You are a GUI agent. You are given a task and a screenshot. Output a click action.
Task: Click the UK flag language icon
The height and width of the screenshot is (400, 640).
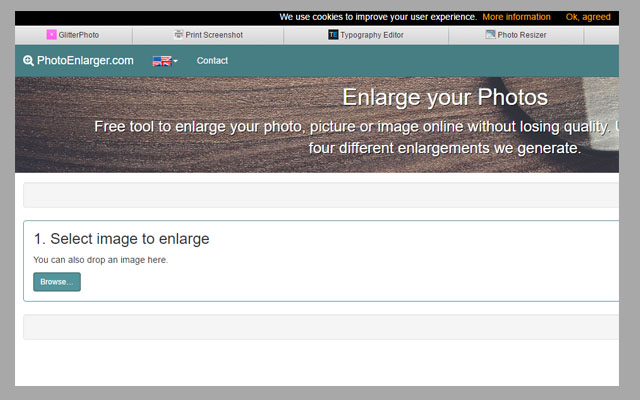[160, 61]
